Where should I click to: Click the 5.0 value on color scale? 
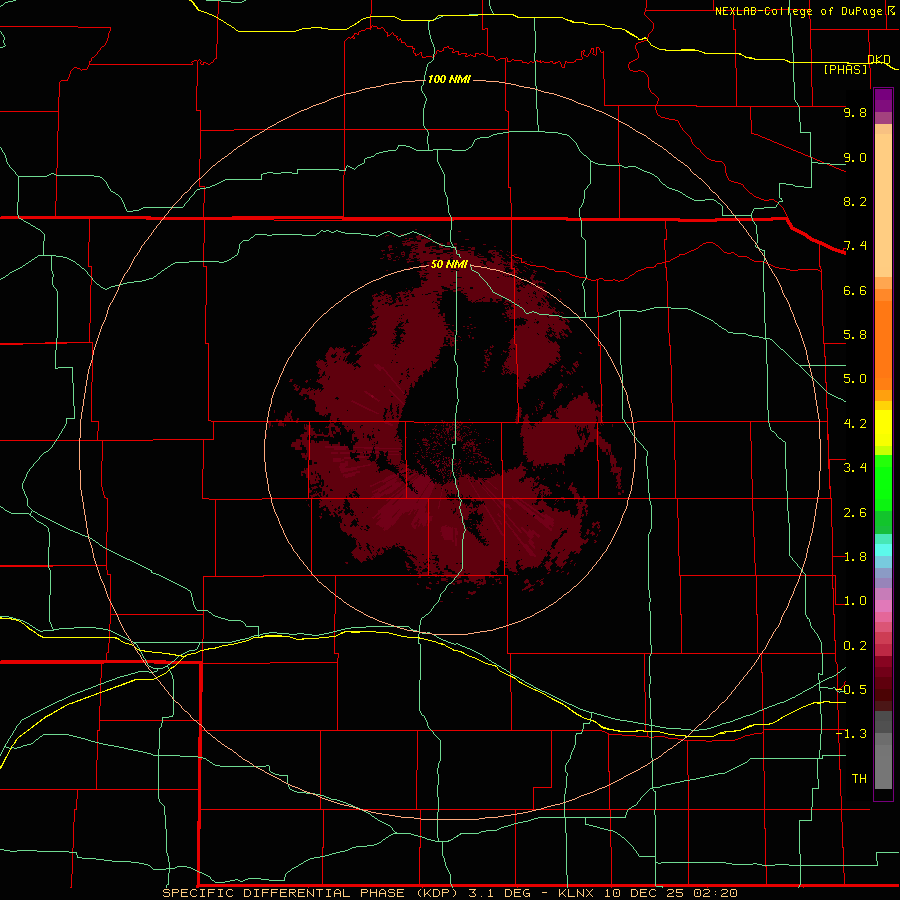[x=855, y=379]
